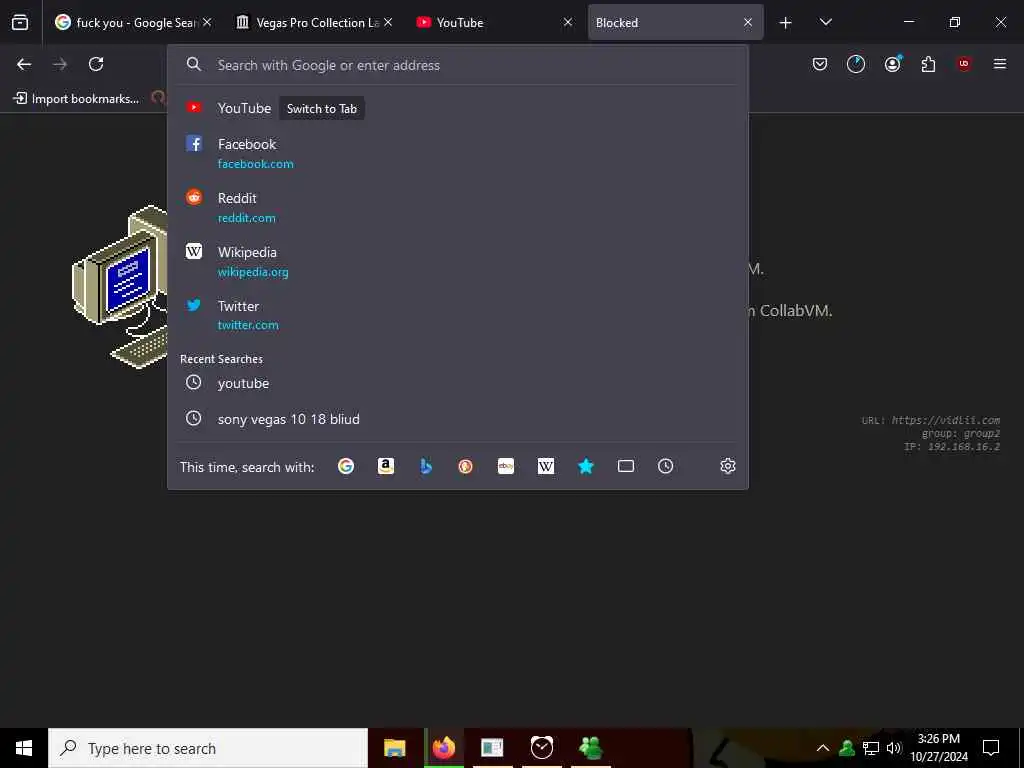Image resolution: width=1024 pixels, height=768 pixels.
Task: Open the notification center
Action: pos(991,748)
